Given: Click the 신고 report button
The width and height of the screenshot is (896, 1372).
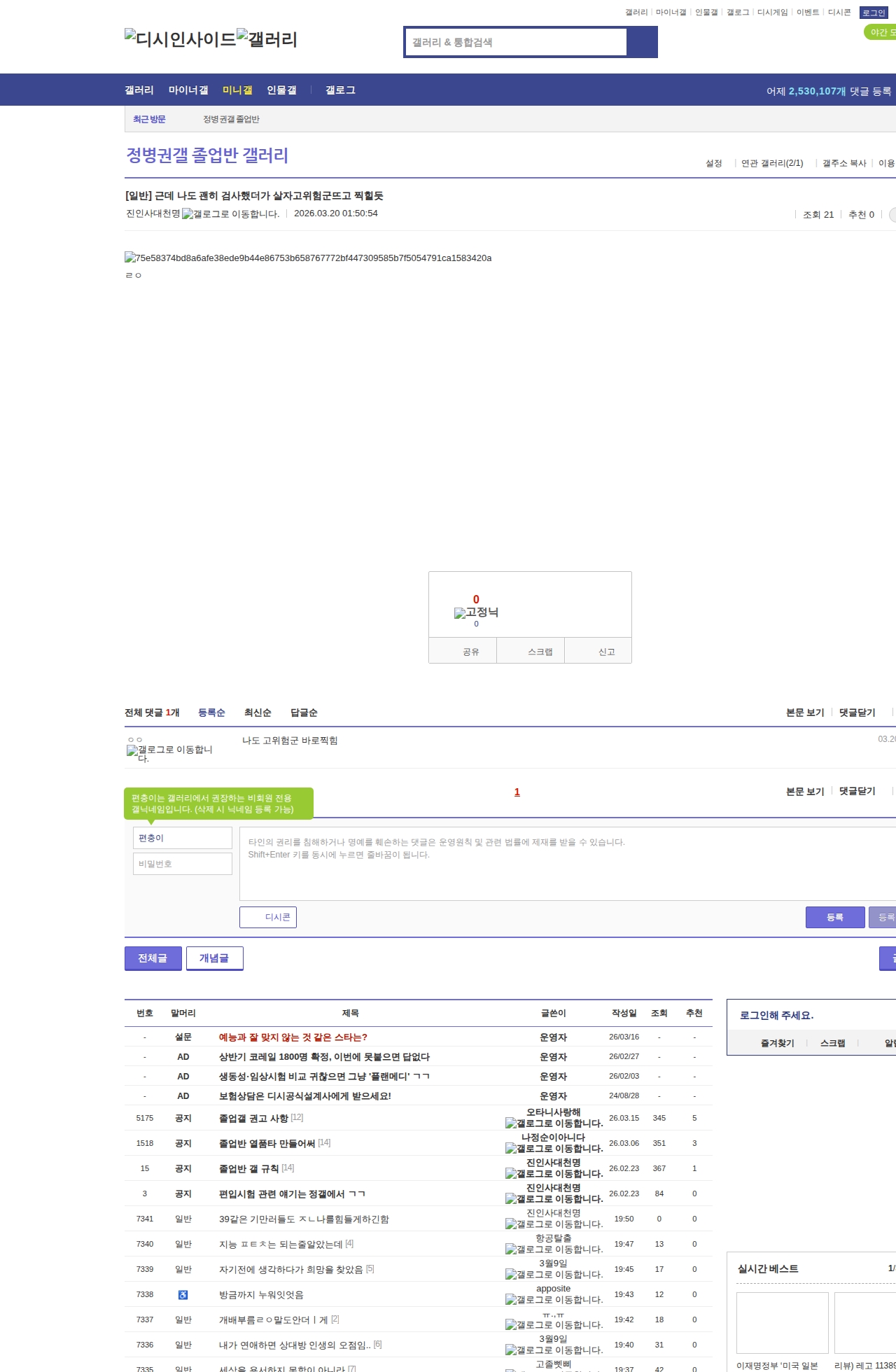Looking at the screenshot, I should pos(606,652).
